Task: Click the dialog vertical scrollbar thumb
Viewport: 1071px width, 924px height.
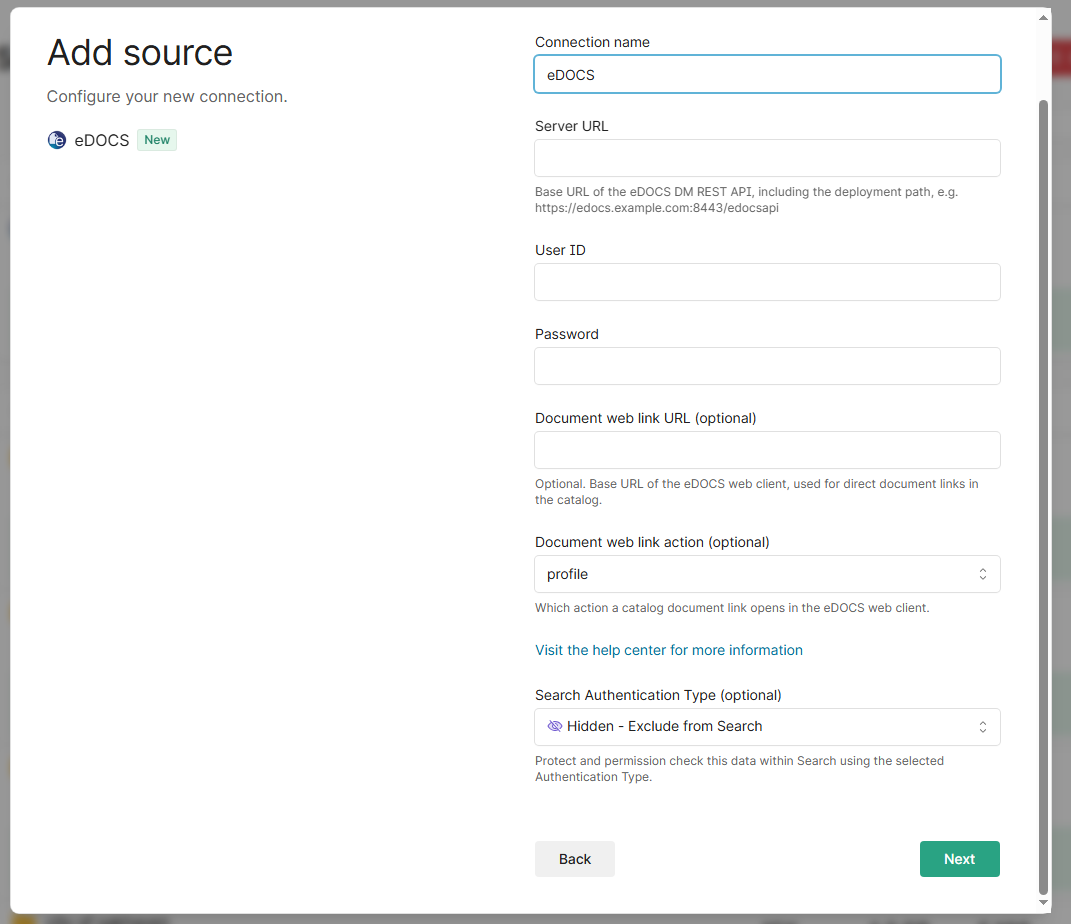Action: point(1043,496)
